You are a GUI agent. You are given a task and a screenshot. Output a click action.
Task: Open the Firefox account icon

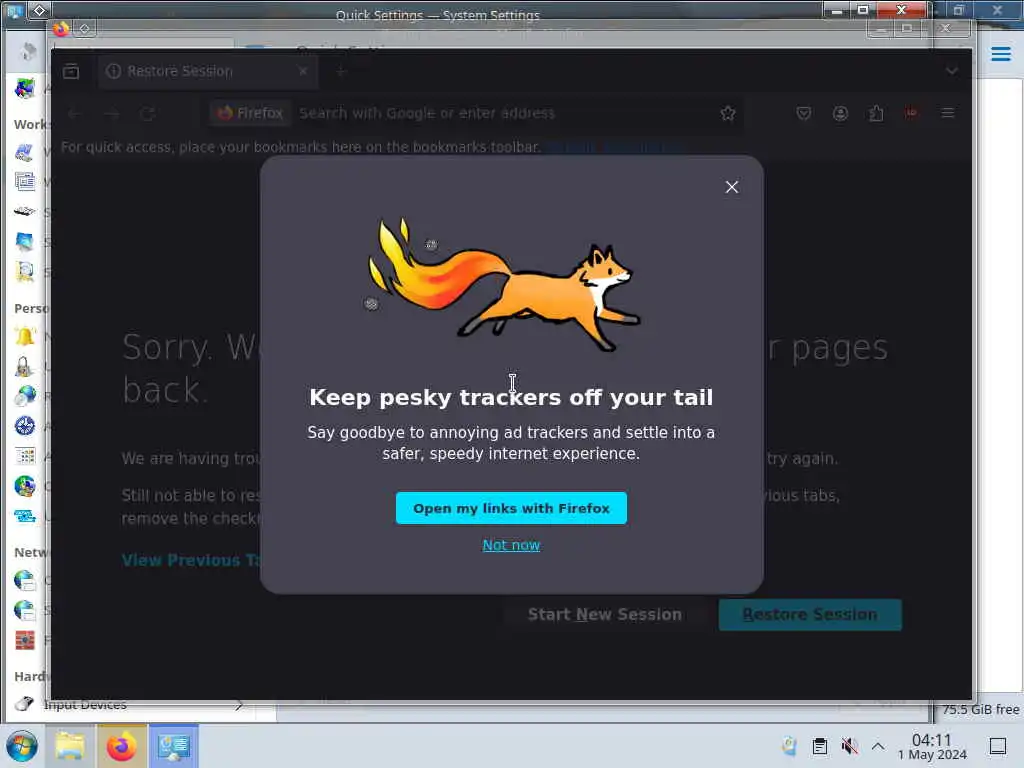pyautogui.click(x=840, y=114)
